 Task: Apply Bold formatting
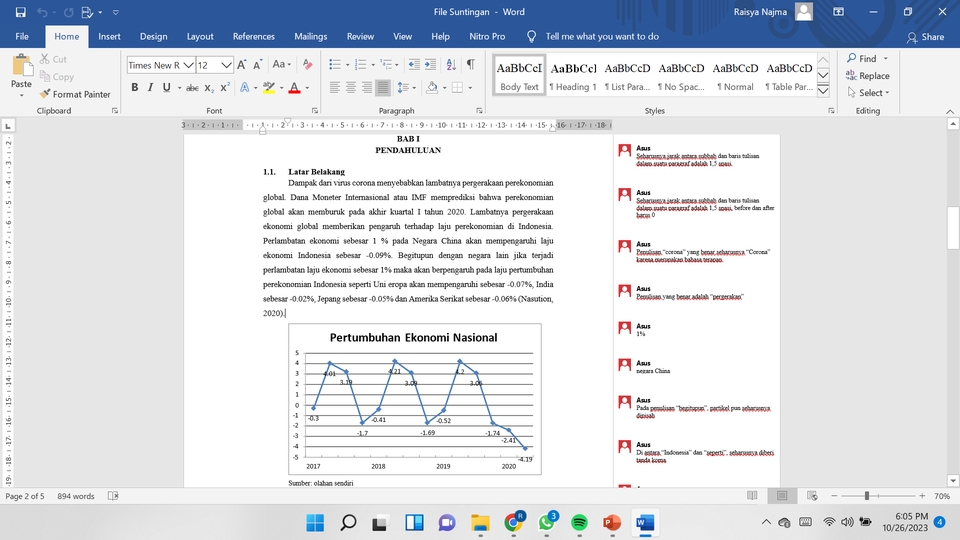(135, 88)
